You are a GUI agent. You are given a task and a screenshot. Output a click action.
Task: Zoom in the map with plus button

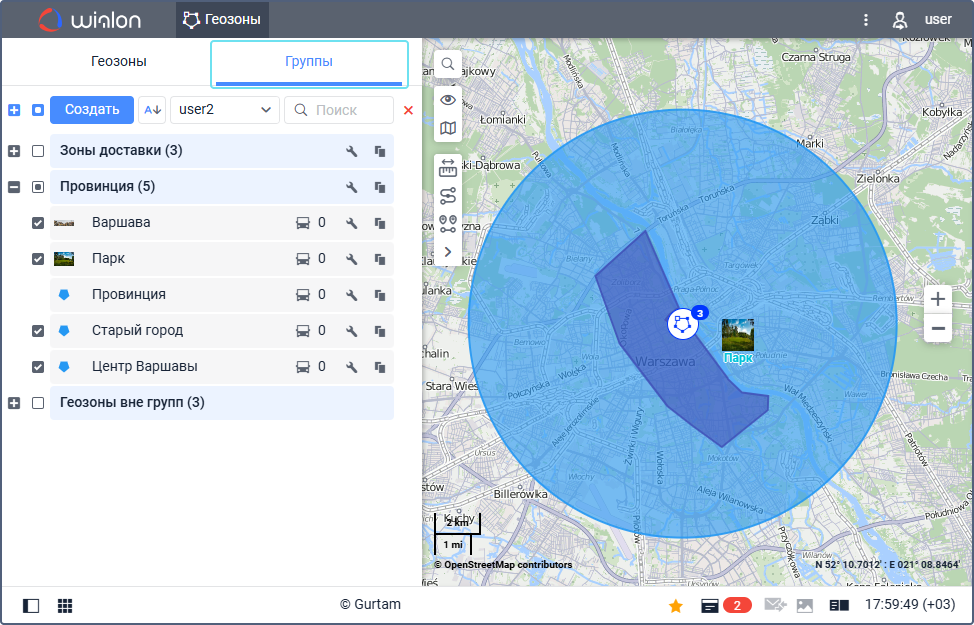coord(937,299)
